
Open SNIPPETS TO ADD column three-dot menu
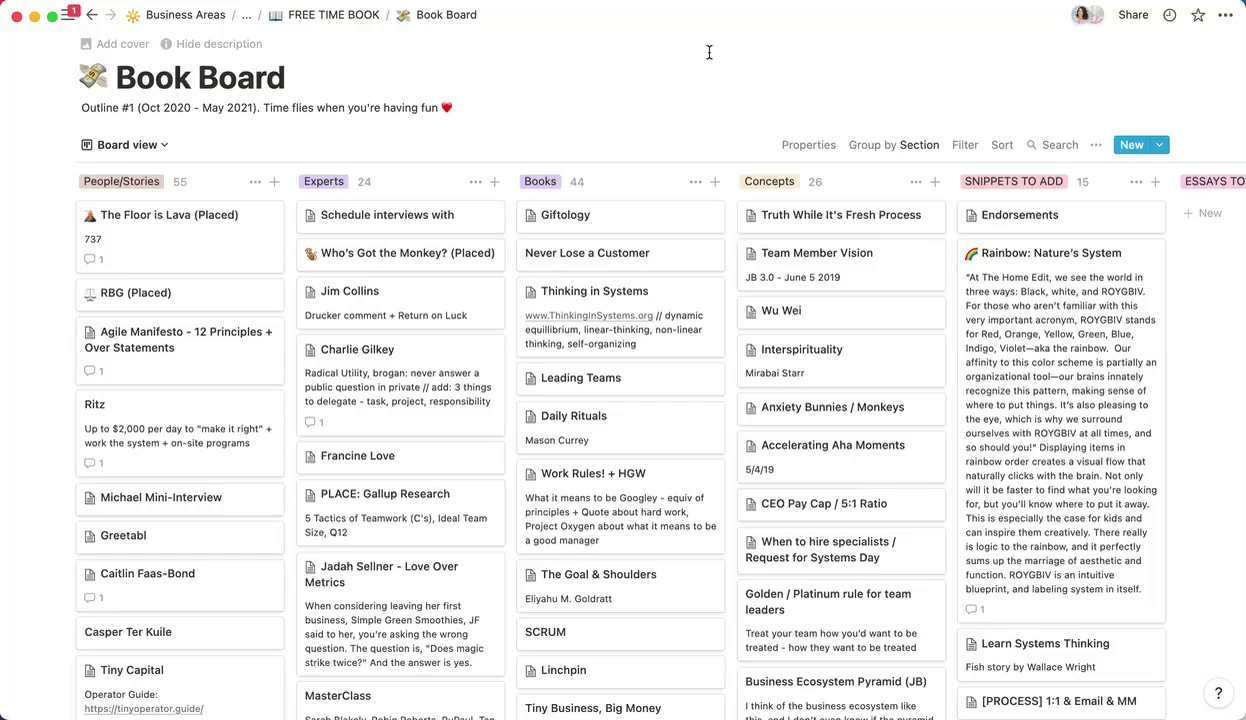tap(1135, 182)
